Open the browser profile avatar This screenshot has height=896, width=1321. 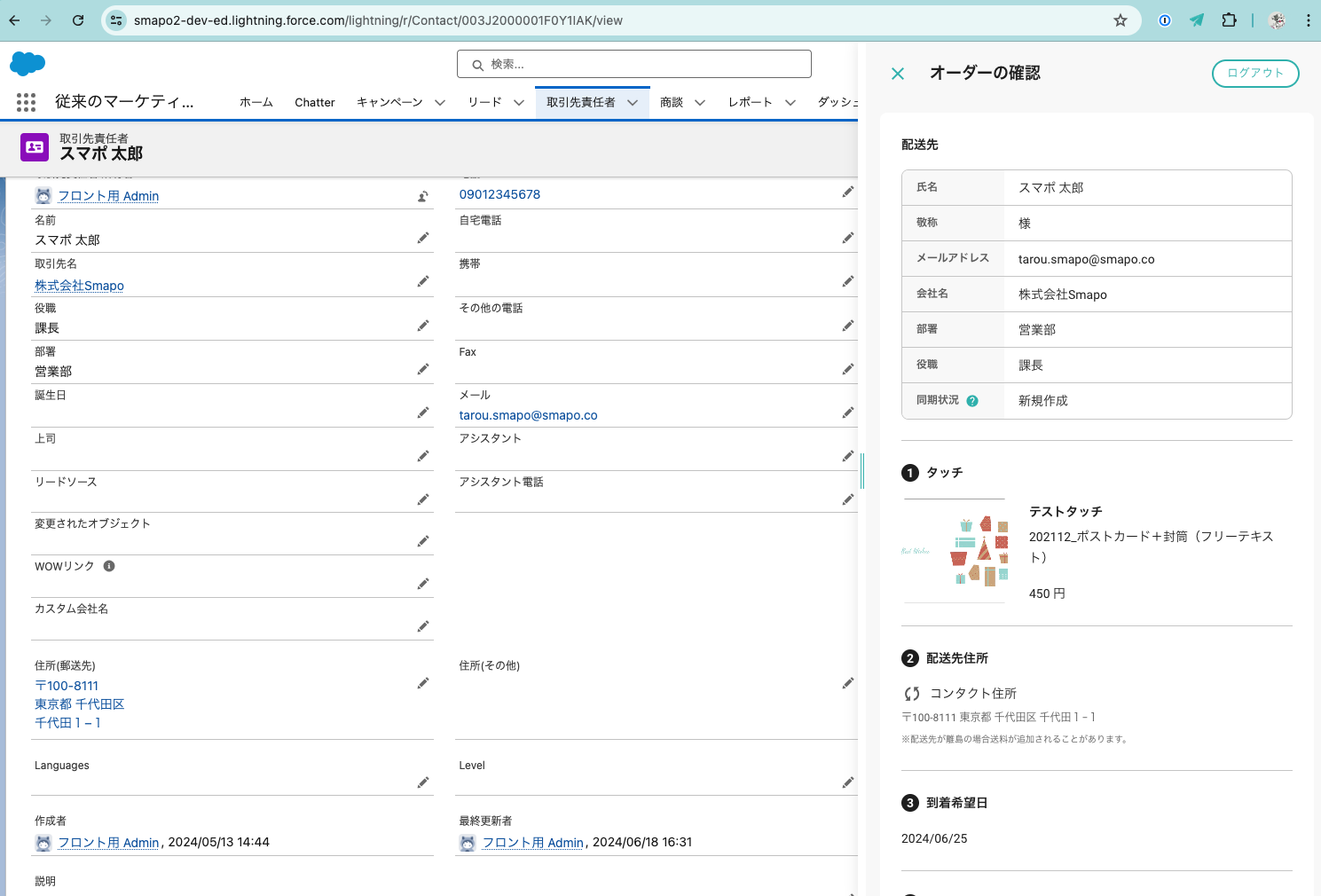[1278, 20]
